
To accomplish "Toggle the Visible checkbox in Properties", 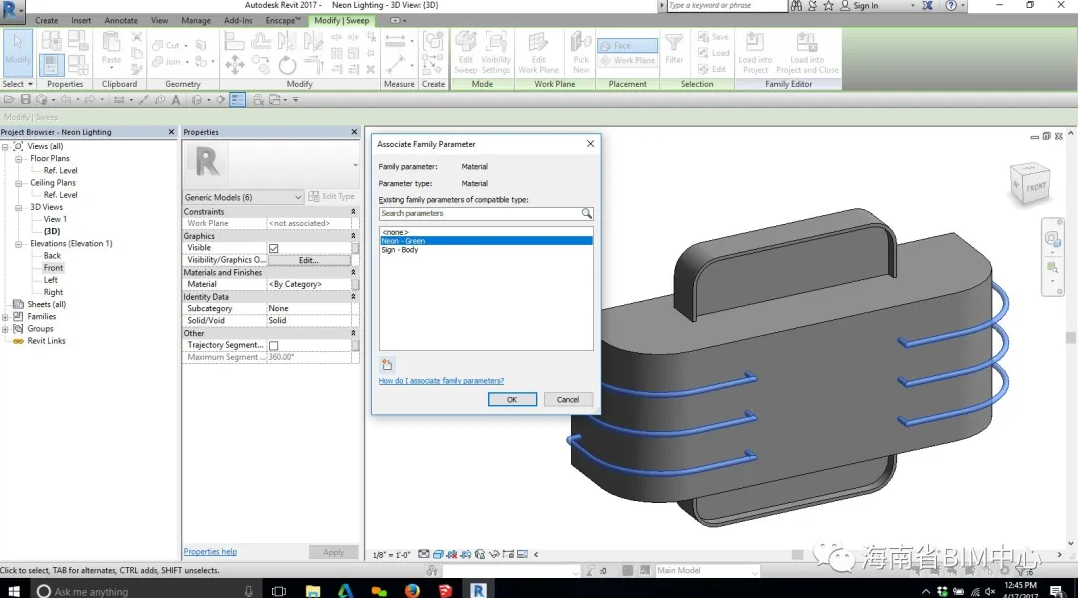I will pos(273,248).
